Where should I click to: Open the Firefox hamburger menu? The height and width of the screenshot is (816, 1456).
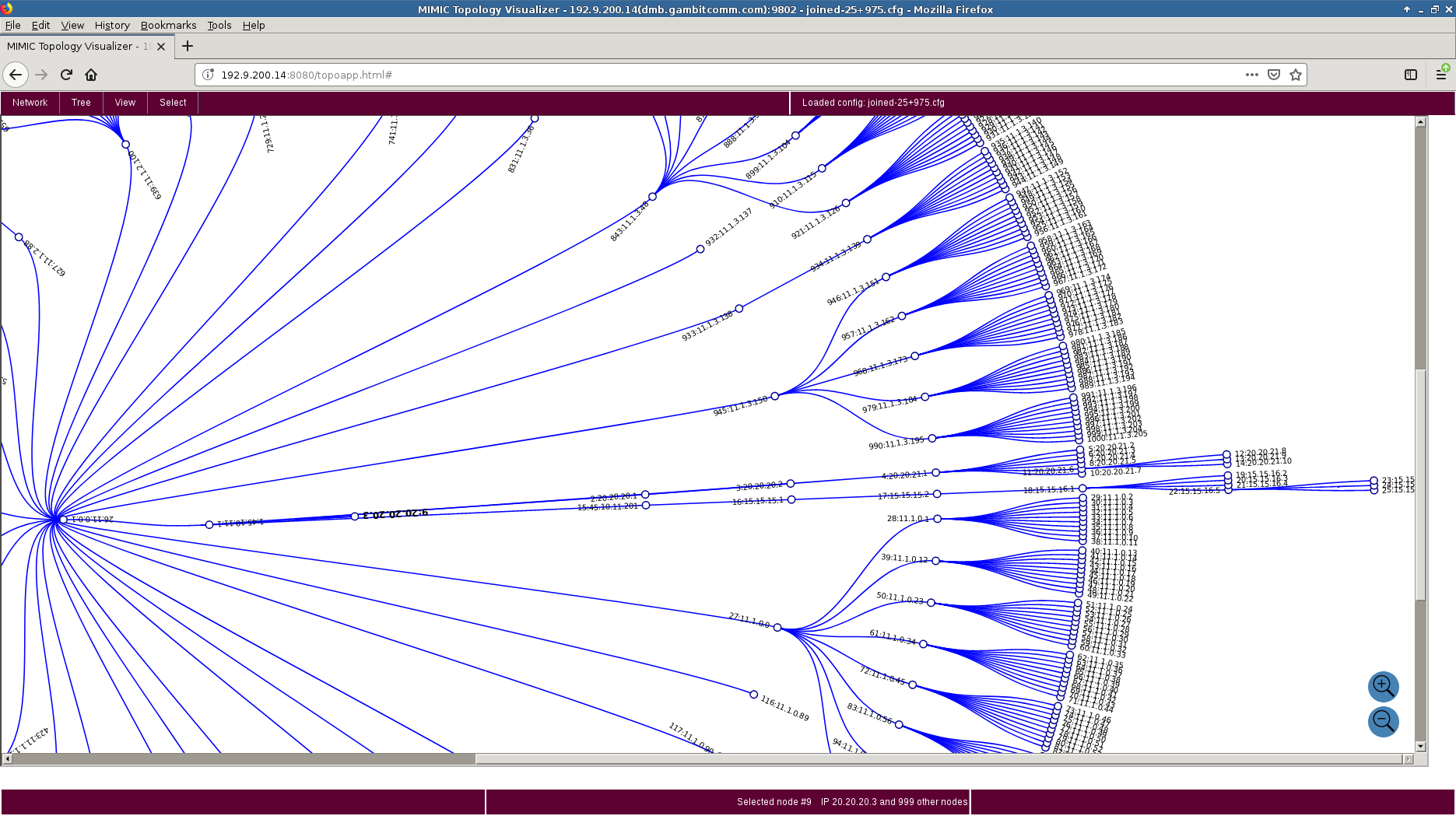point(1440,75)
